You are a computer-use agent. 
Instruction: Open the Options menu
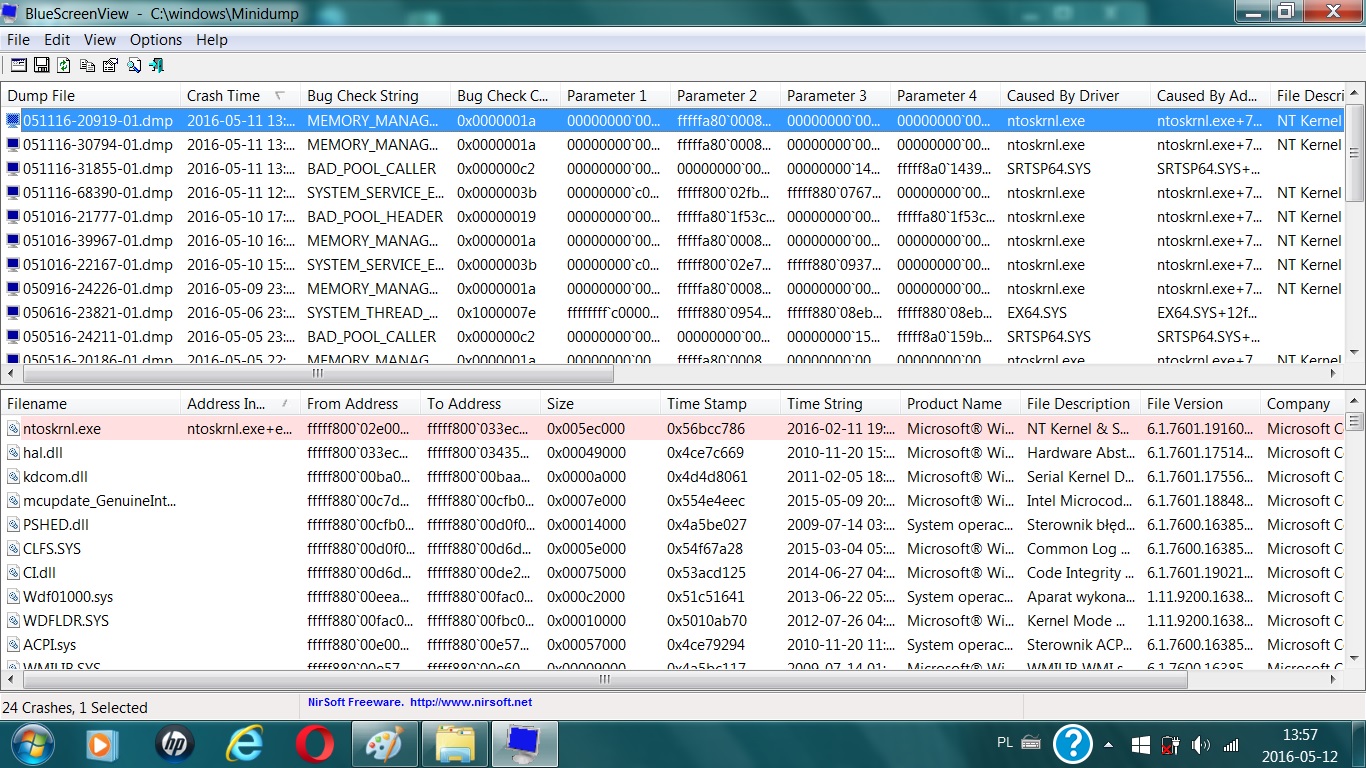(156, 40)
